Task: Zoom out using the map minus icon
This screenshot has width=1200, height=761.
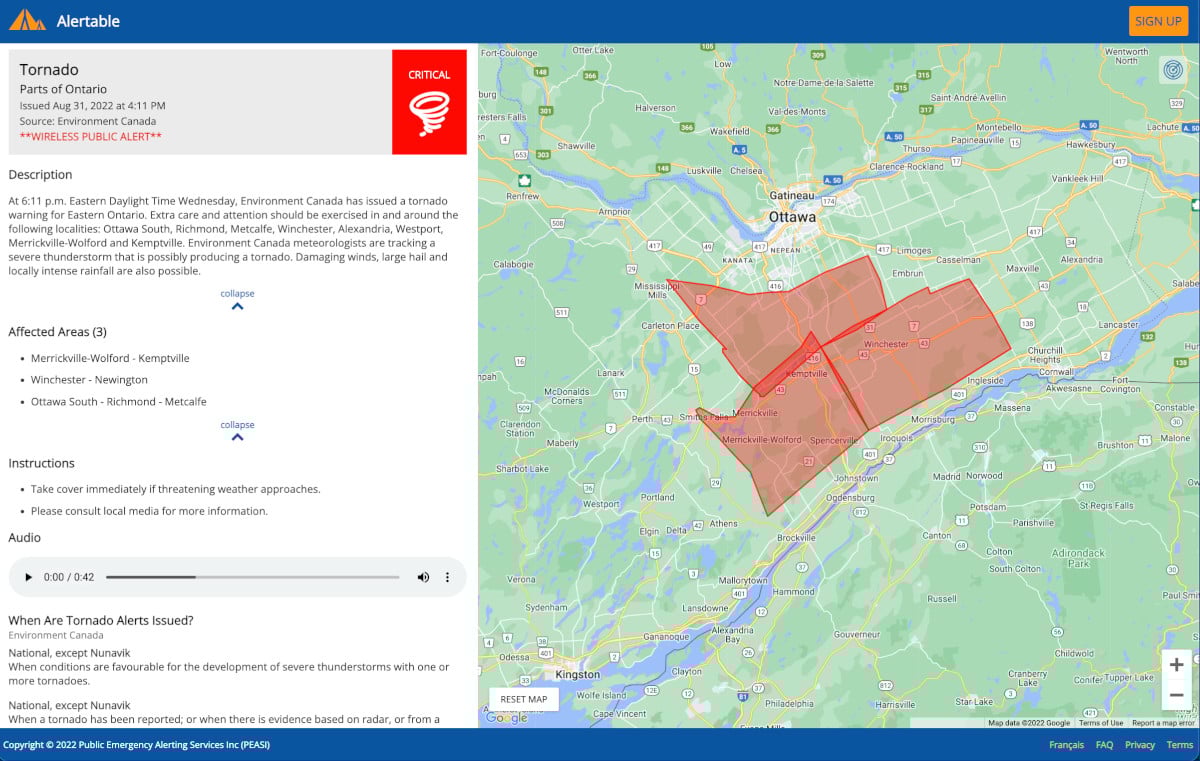Action: click(1176, 694)
